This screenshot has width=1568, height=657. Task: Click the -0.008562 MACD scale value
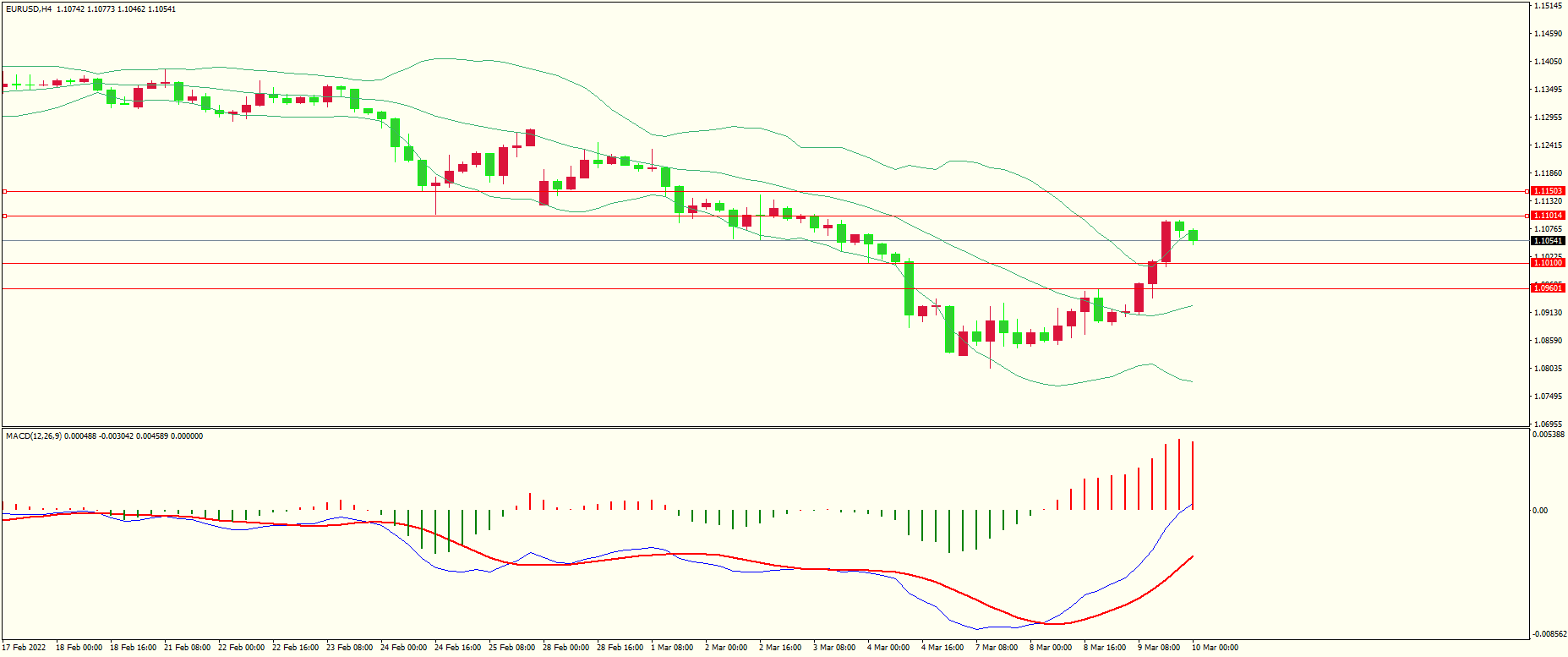1549,633
